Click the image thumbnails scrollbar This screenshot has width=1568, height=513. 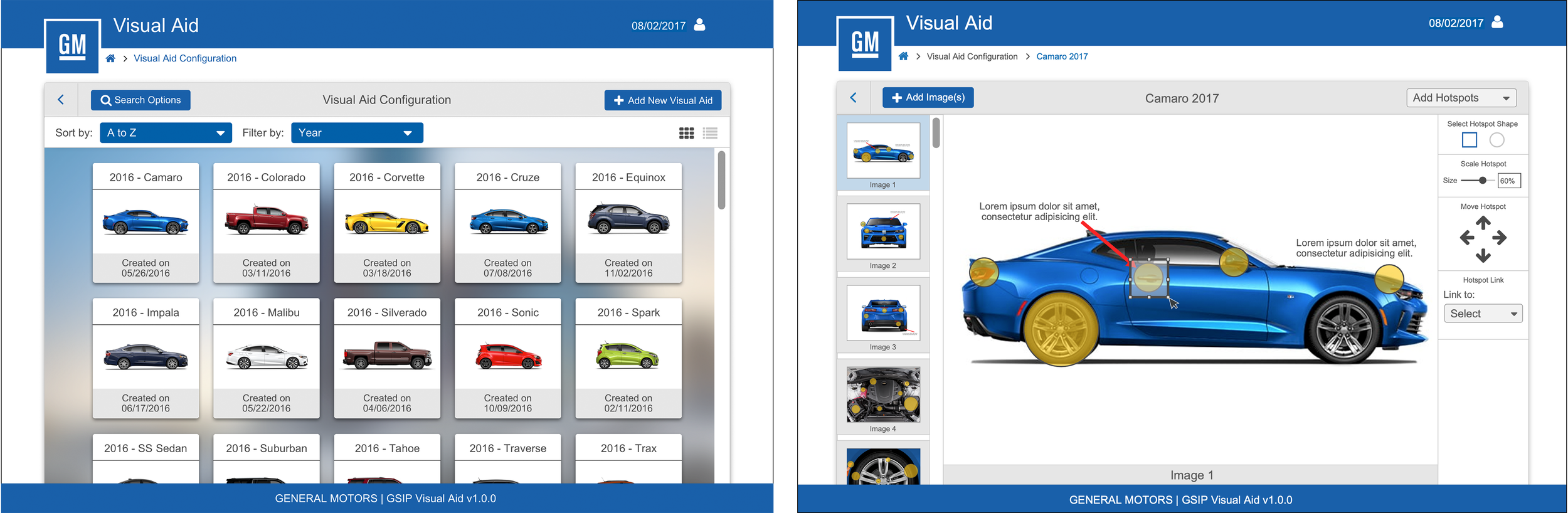[x=936, y=133]
